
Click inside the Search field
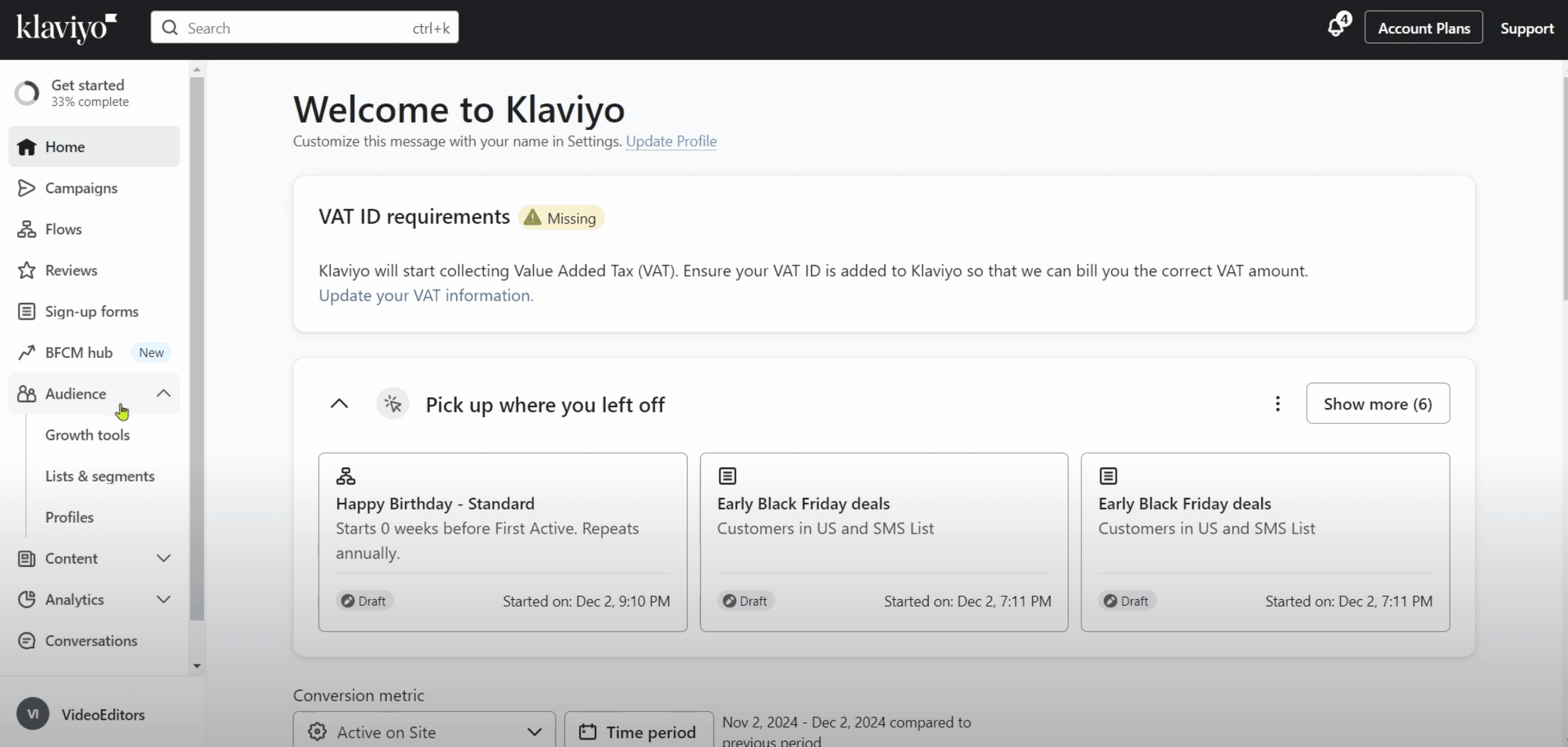tap(305, 27)
